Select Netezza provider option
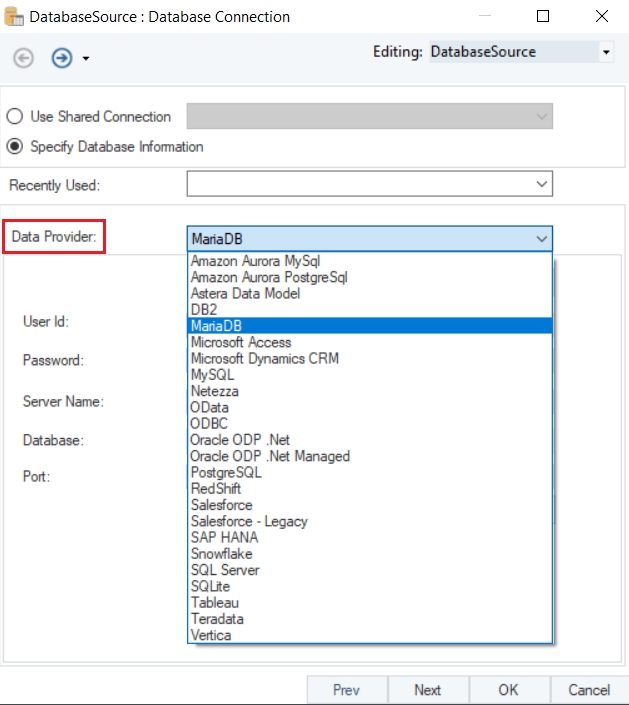 point(370,391)
